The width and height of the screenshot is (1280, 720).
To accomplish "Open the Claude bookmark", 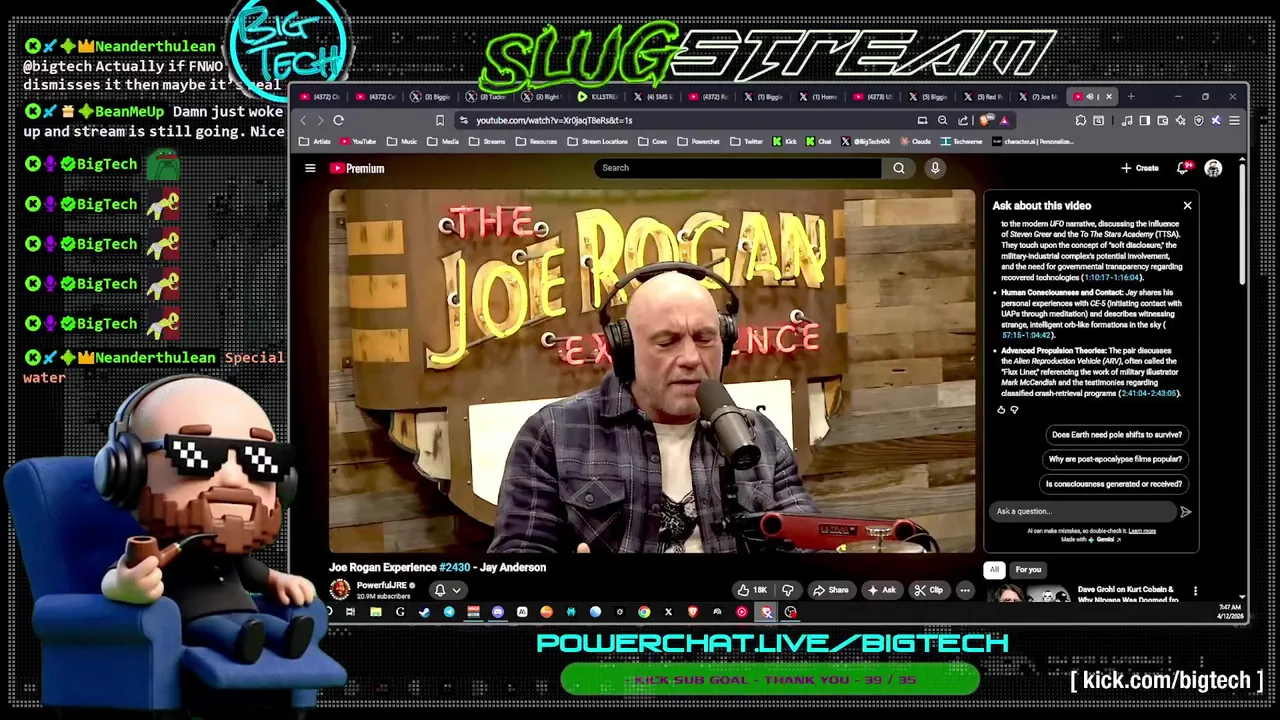I will 914,142.
